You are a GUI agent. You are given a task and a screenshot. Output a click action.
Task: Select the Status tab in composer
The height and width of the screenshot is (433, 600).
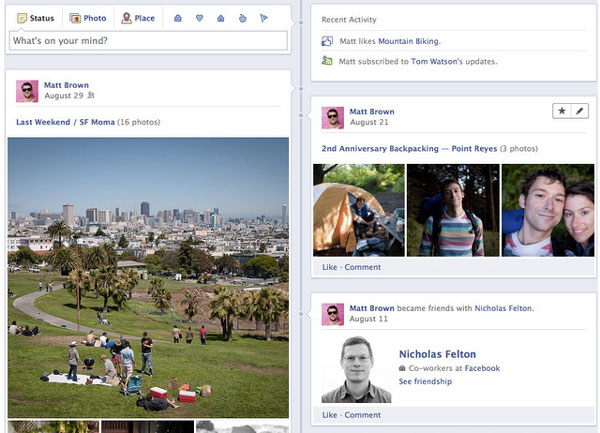36,18
